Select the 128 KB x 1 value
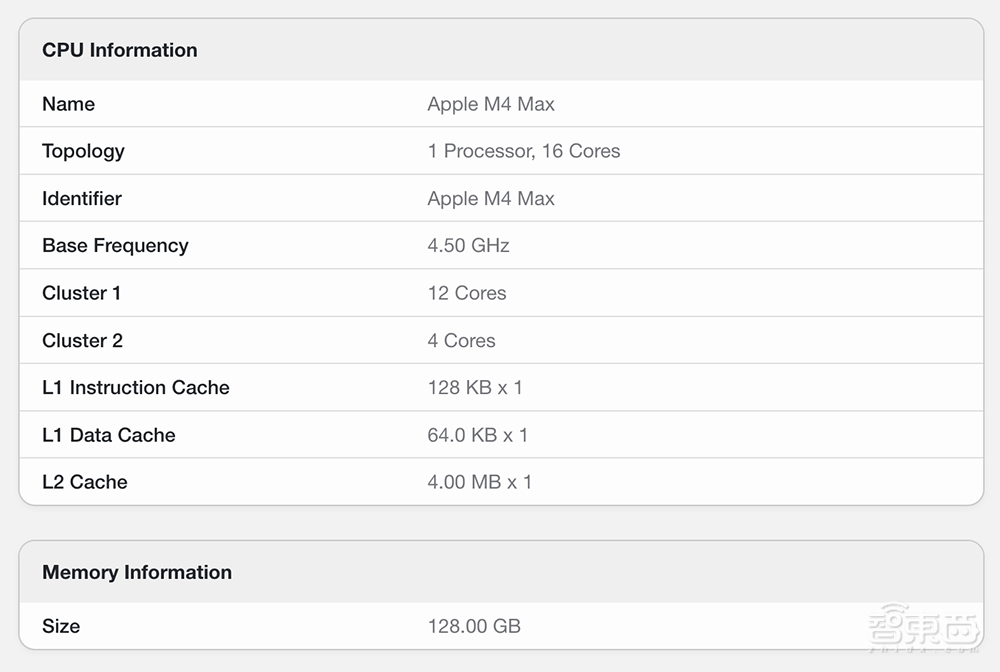The height and width of the screenshot is (672, 1000). pyautogui.click(x=474, y=387)
